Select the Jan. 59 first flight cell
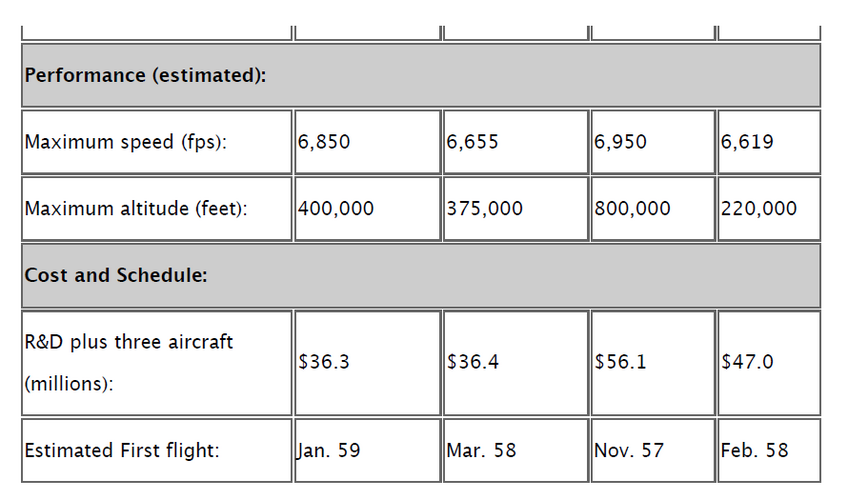The height and width of the screenshot is (500, 848). click(367, 450)
